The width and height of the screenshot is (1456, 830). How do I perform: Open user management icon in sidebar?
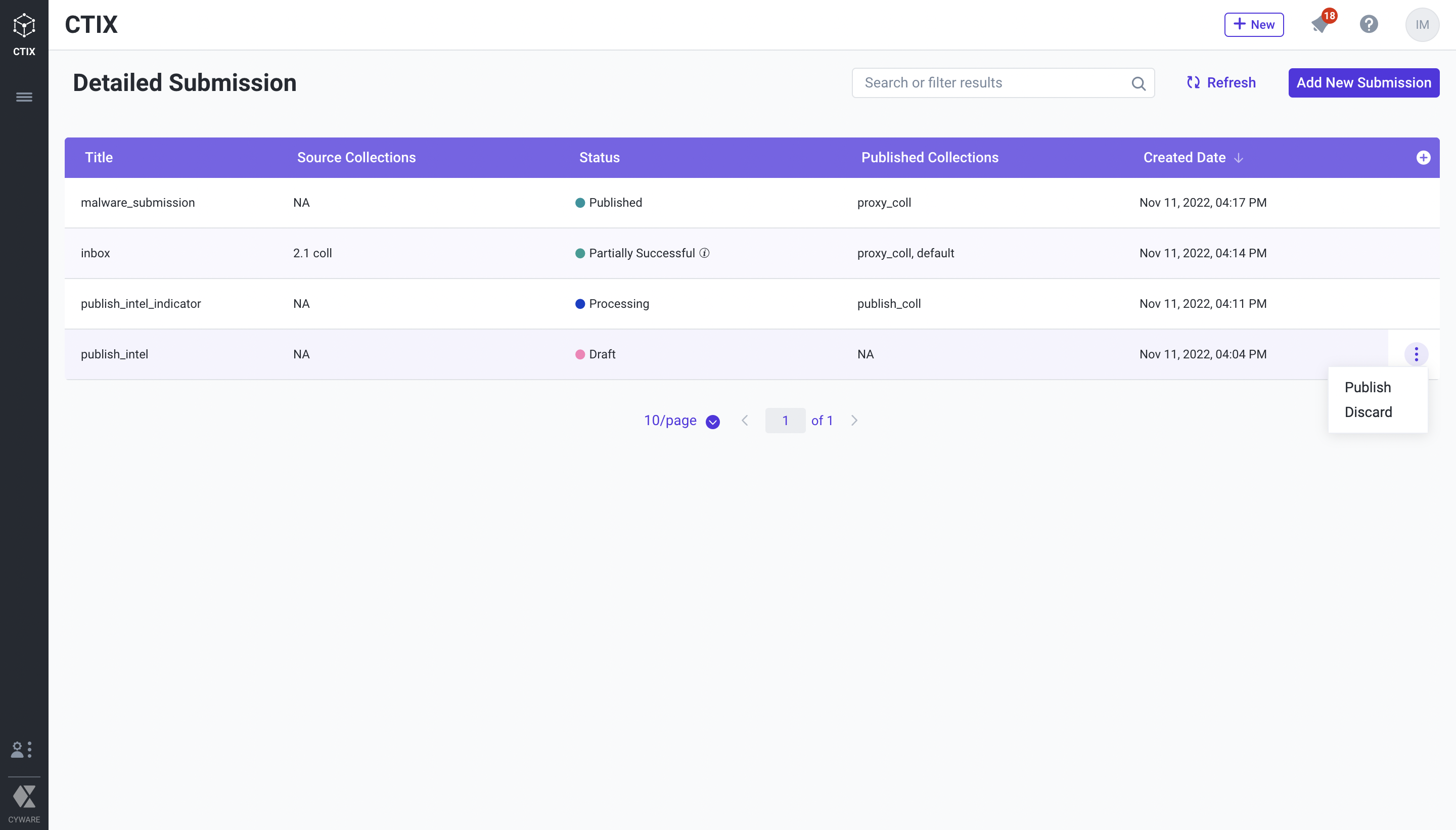(22, 749)
